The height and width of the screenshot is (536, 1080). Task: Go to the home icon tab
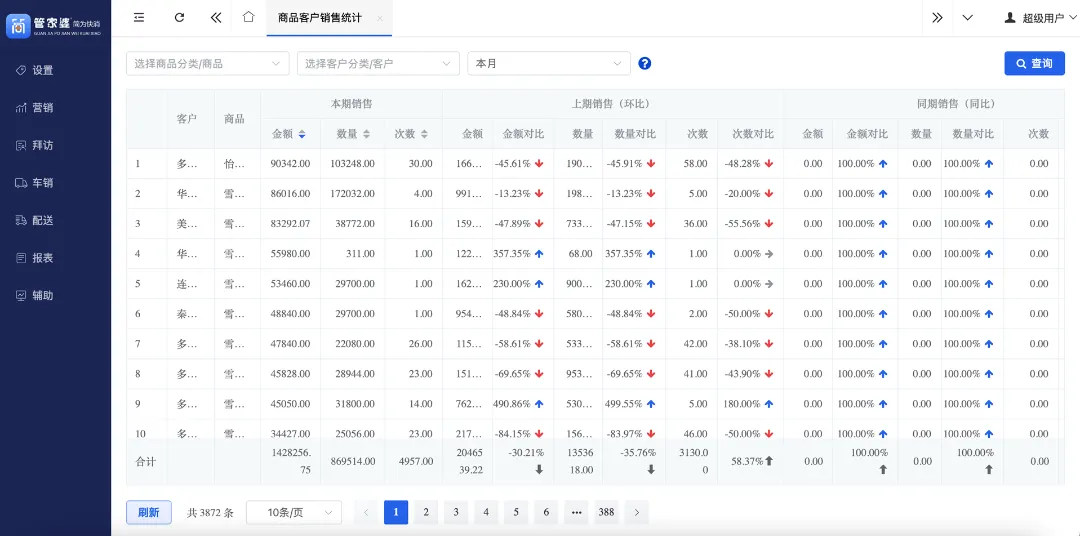click(249, 17)
